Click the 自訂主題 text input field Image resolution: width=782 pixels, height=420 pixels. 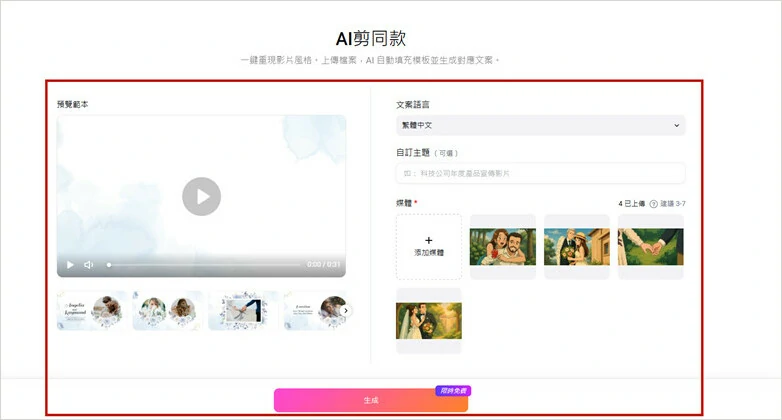(541, 173)
